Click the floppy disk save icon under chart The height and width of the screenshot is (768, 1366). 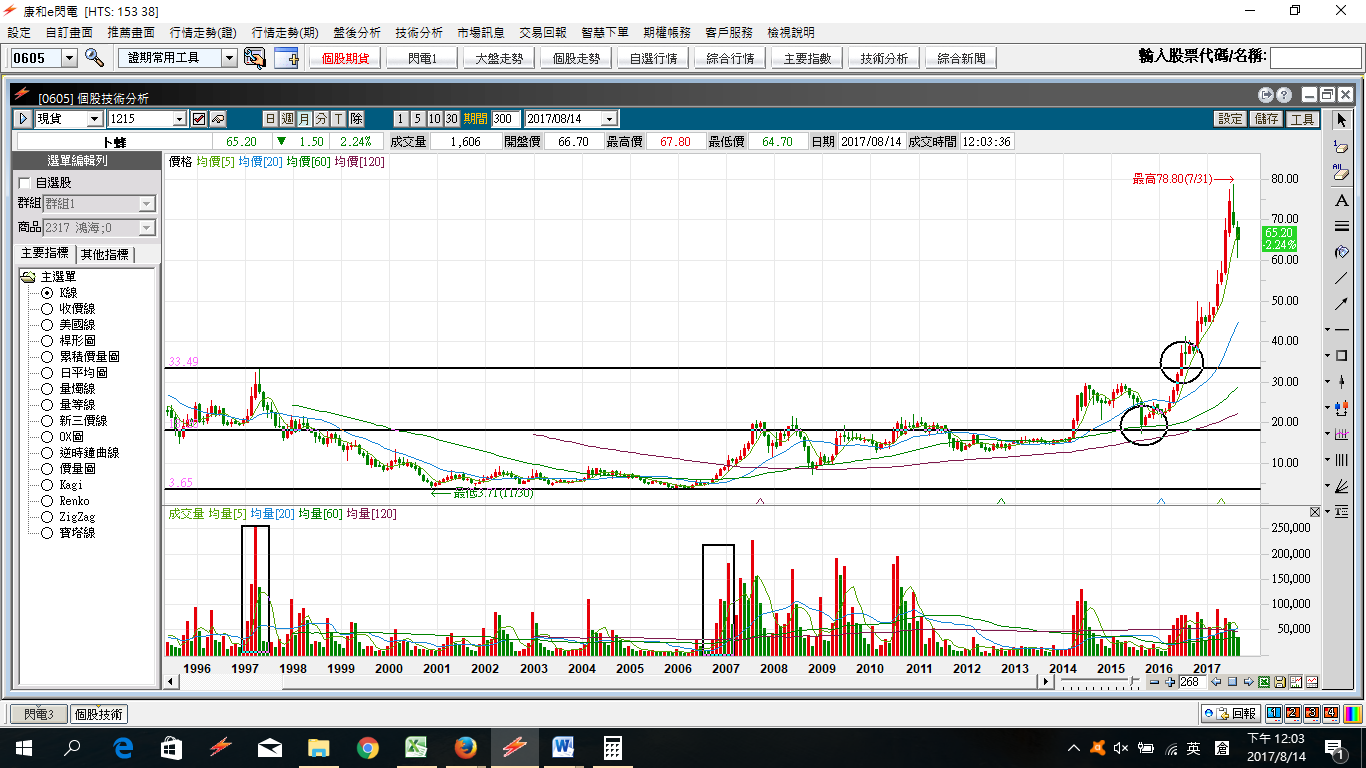point(1280,682)
